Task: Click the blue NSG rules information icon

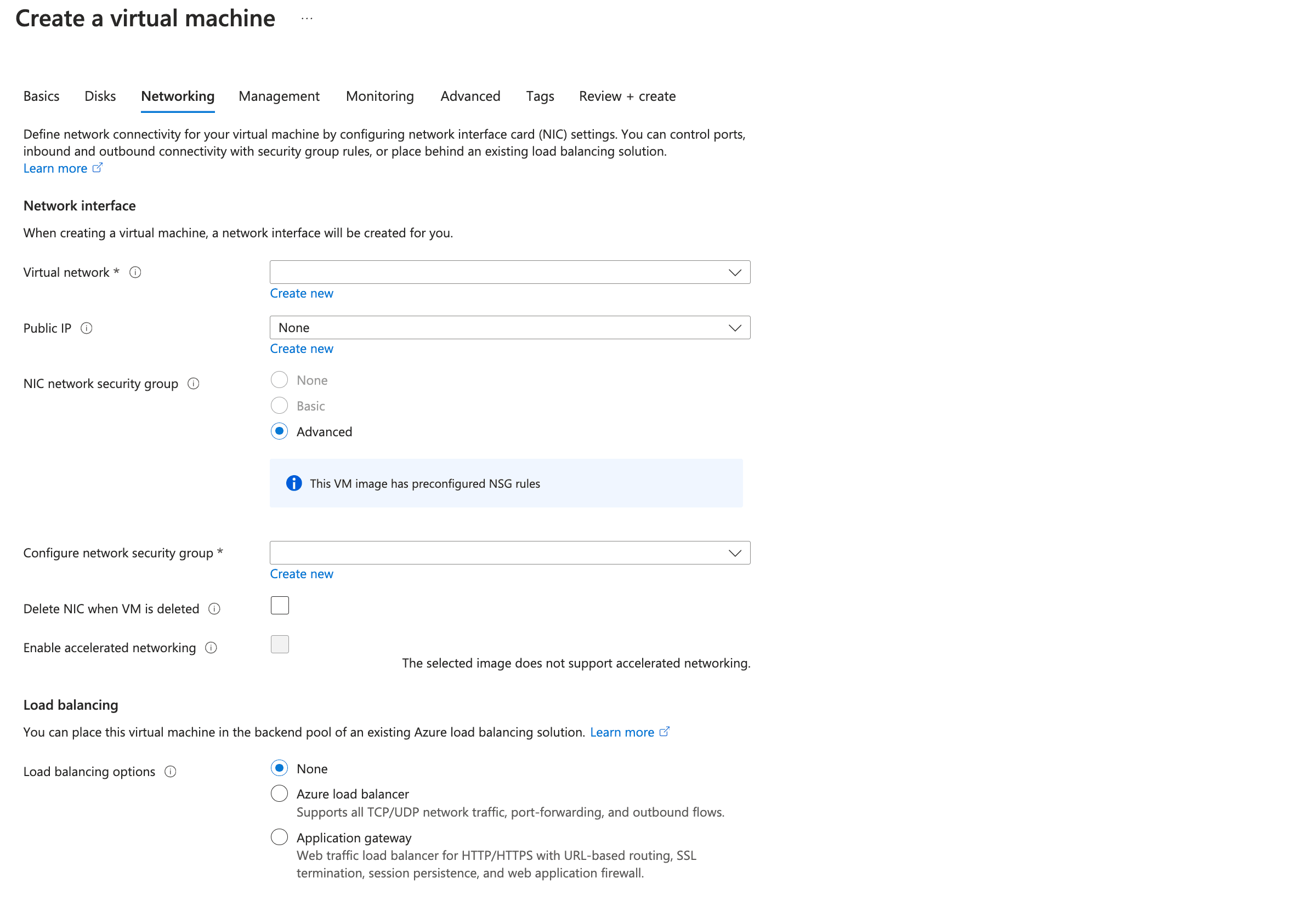Action: click(294, 483)
